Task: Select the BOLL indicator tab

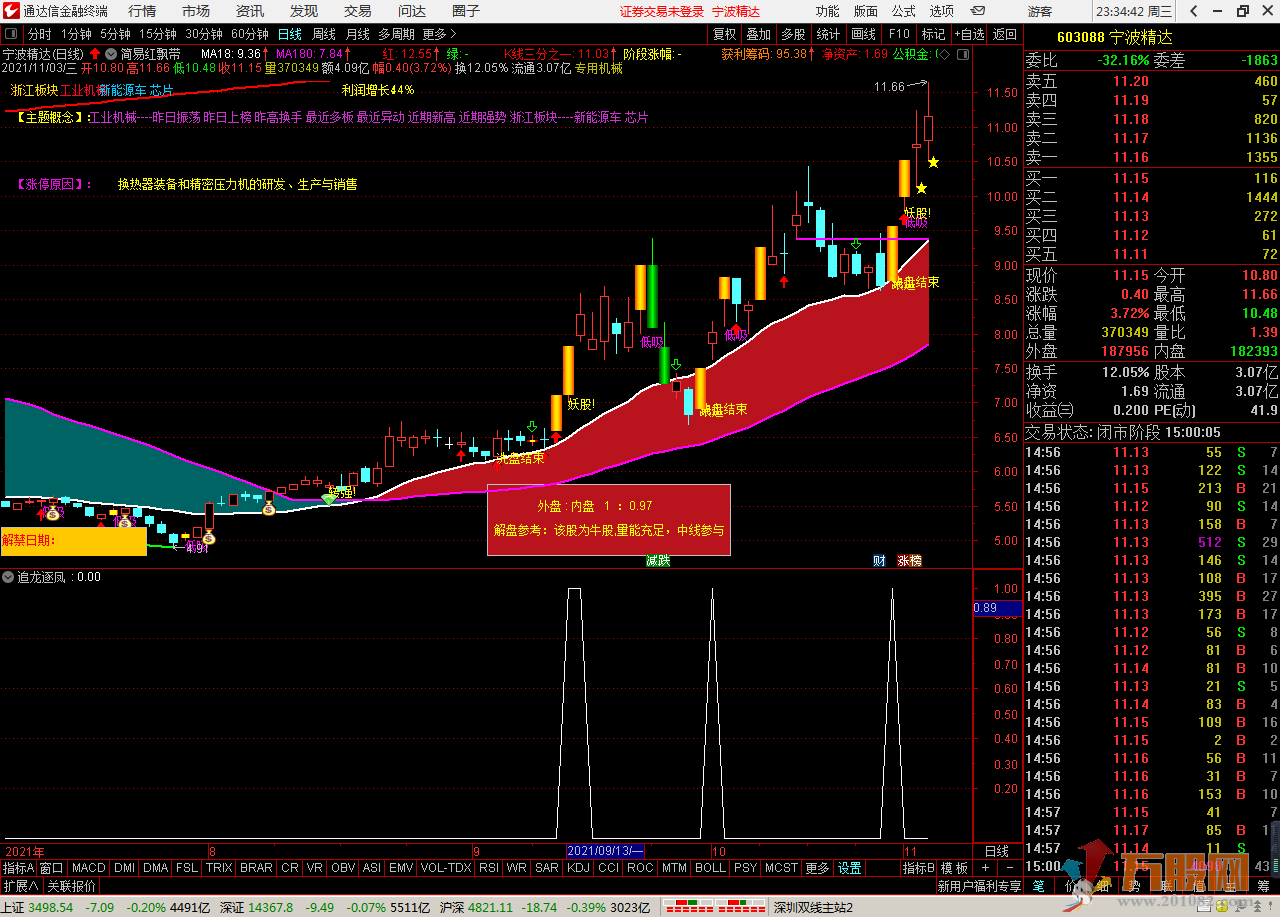Action: click(710, 868)
